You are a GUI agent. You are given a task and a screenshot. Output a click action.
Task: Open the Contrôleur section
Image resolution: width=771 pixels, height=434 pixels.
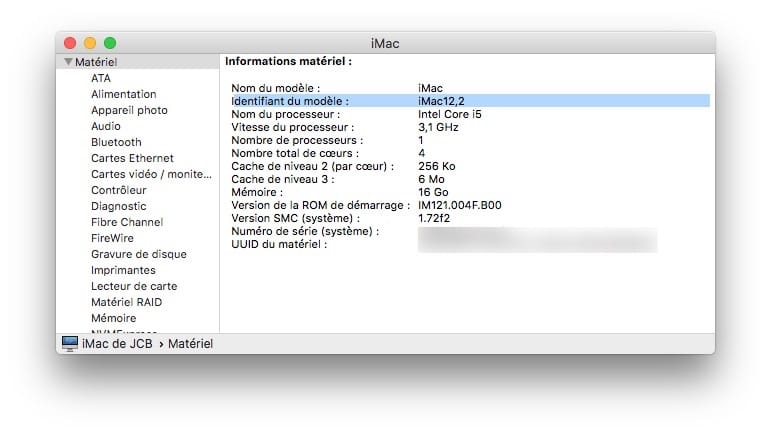click(x=119, y=190)
